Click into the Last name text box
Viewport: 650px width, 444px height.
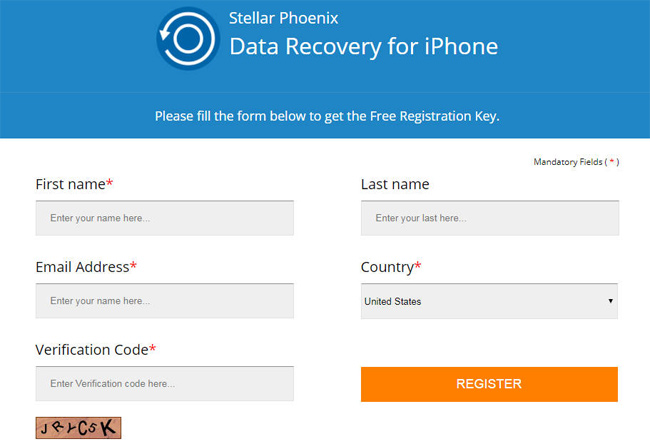489,217
